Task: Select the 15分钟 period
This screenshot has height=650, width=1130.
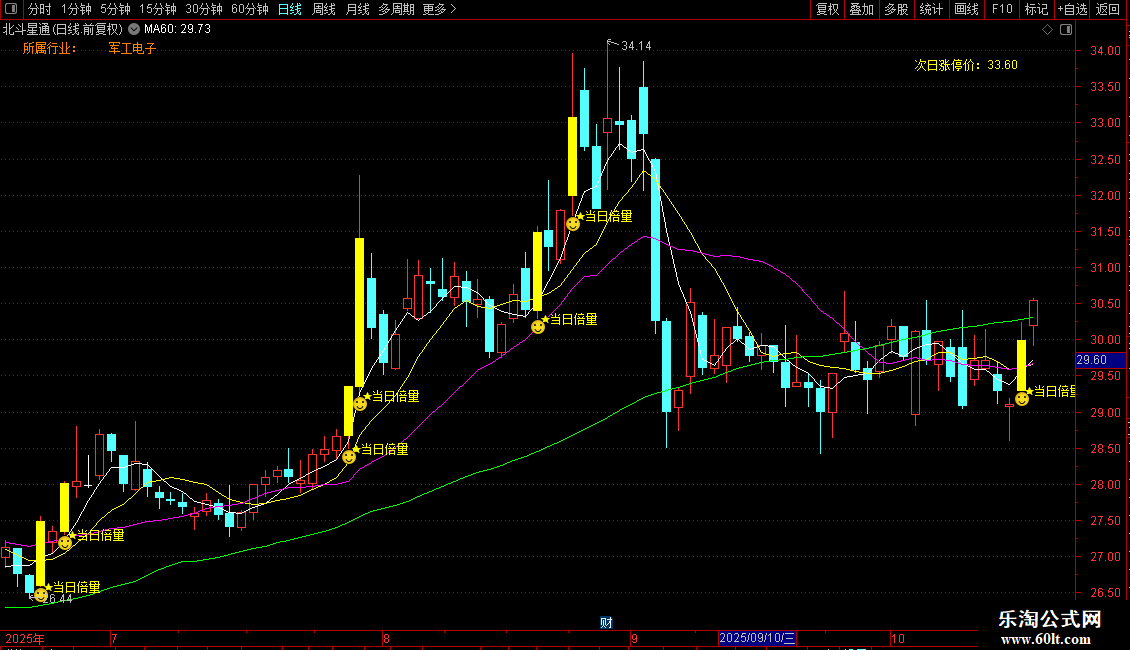Action: [x=158, y=9]
